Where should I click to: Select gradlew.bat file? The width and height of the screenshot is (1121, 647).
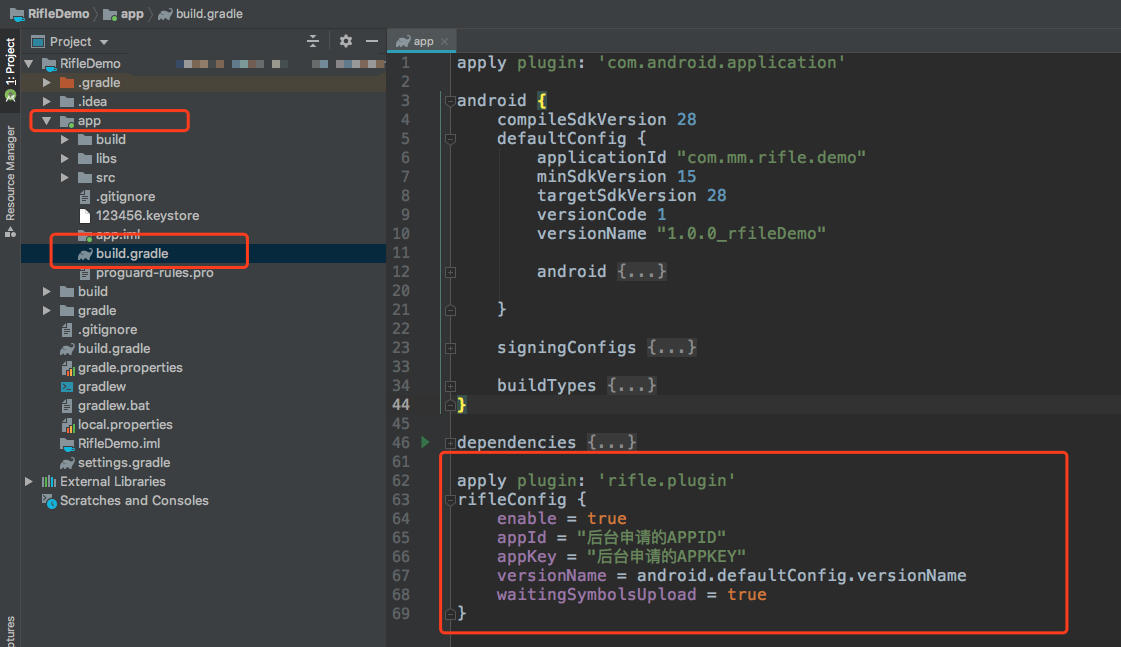coord(114,406)
